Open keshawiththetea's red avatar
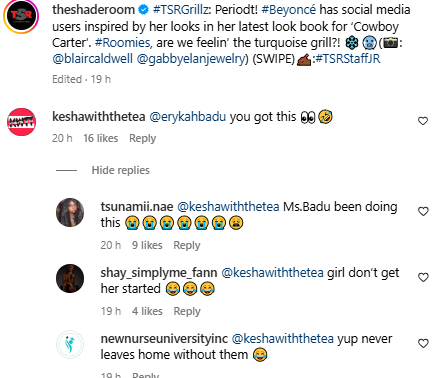 click(x=21, y=122)
